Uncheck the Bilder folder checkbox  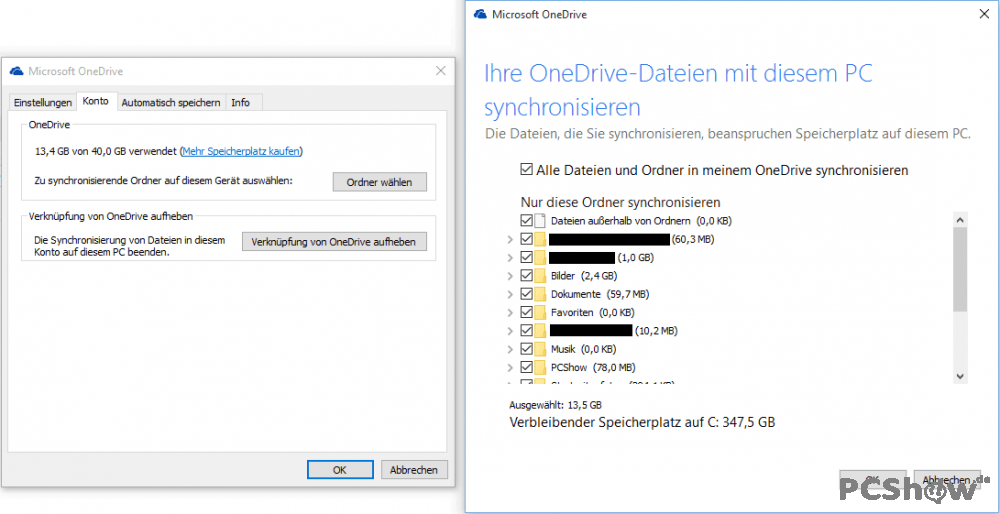point(527,276)
